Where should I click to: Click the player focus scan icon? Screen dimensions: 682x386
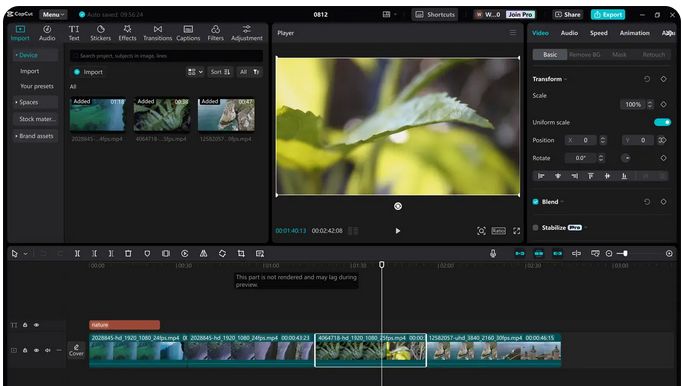point(481,231)
